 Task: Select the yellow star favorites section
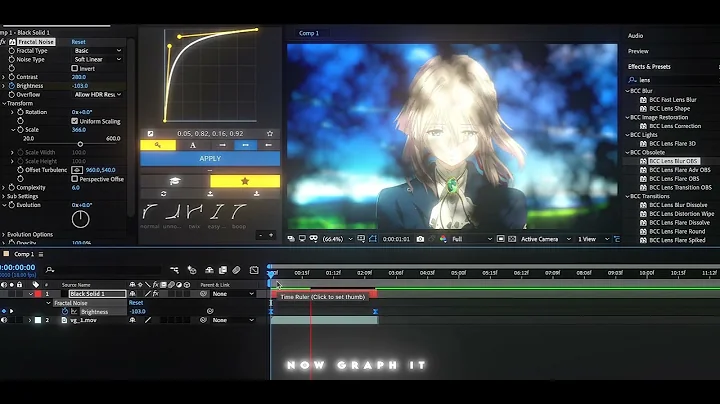(x=245, y=181)
